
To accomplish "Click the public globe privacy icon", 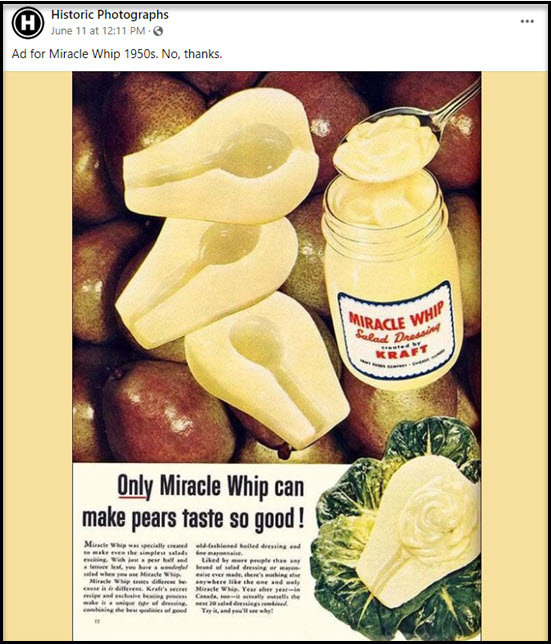I will (158, 31).
